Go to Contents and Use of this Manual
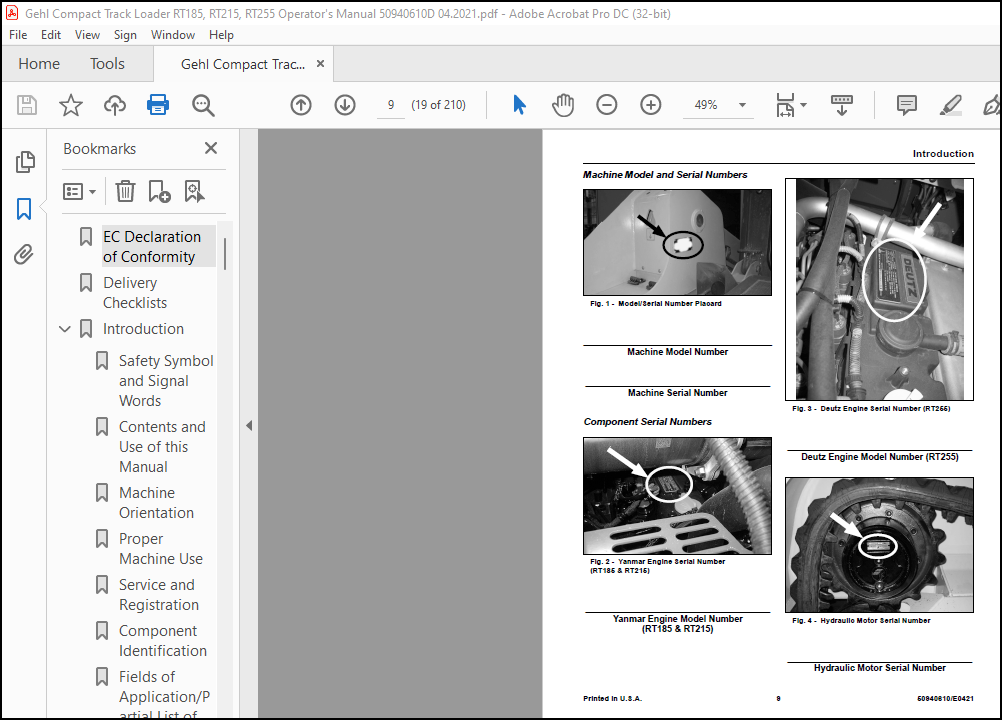1002x720 pixels. point(162,447)
